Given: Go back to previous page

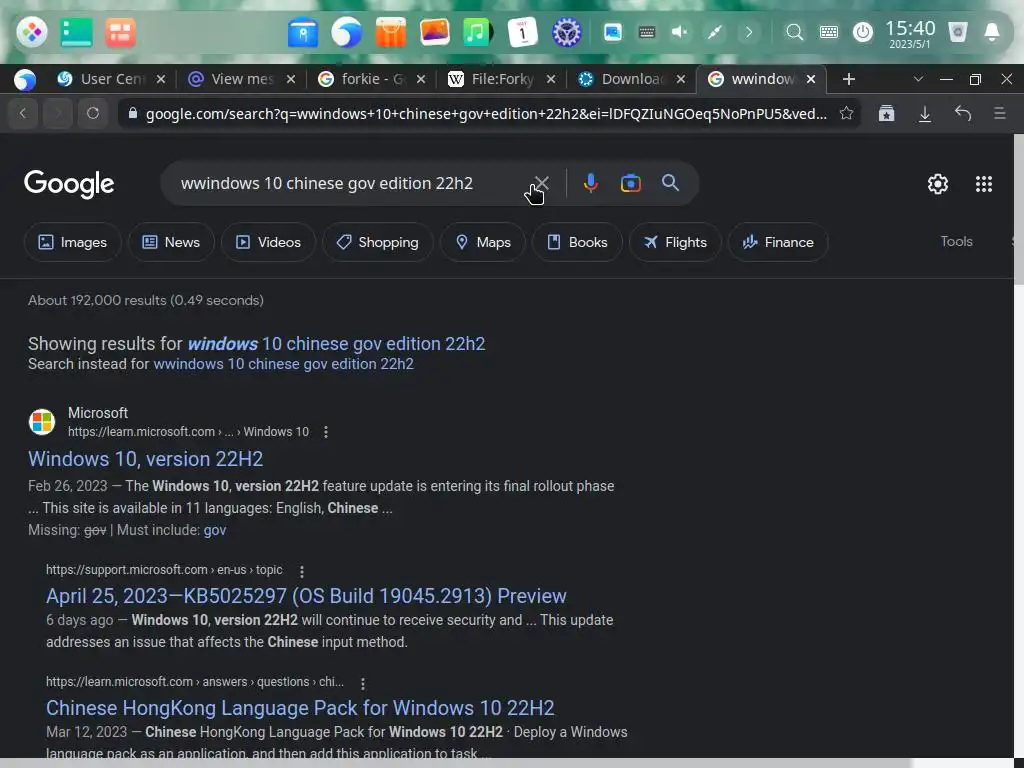Looking at the screenshot, I should coord(23,113).
